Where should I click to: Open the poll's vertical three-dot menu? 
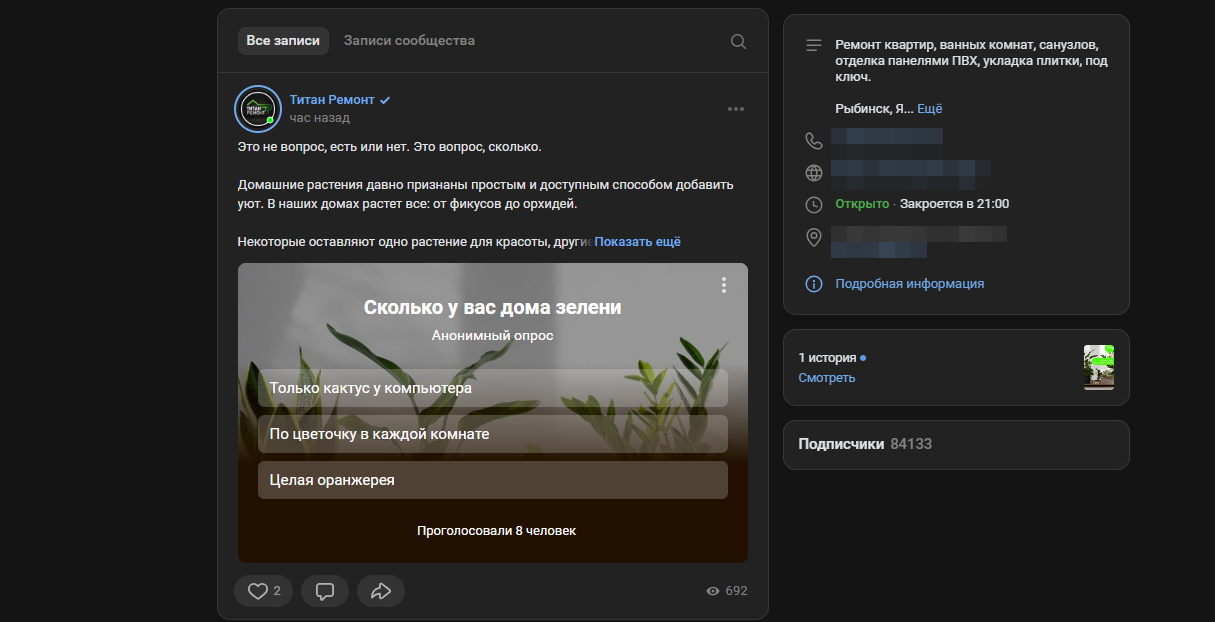click(724, 285)
